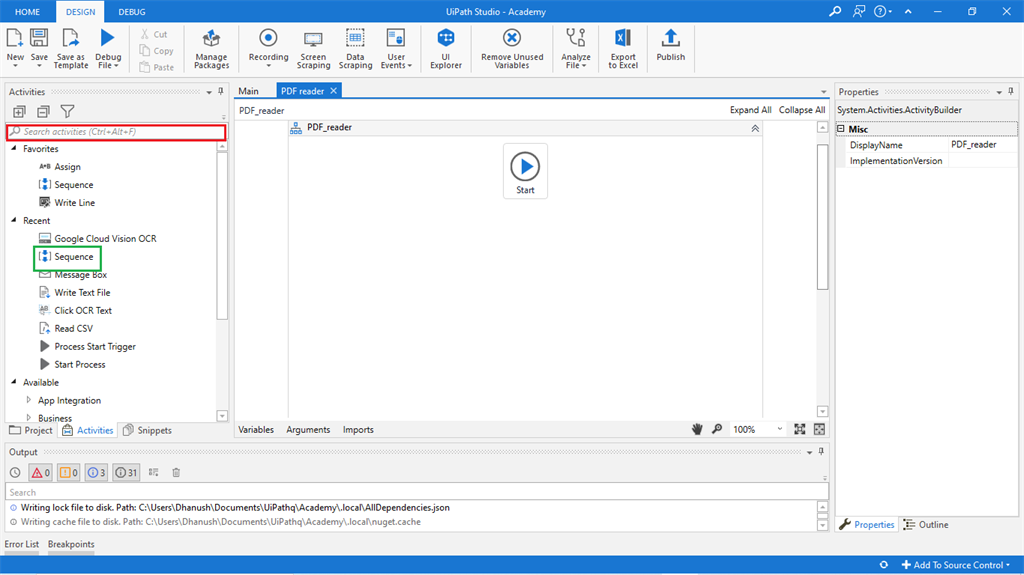The image size is (1024, 575).
Task: Open UI Explorer
Action: 446,48
